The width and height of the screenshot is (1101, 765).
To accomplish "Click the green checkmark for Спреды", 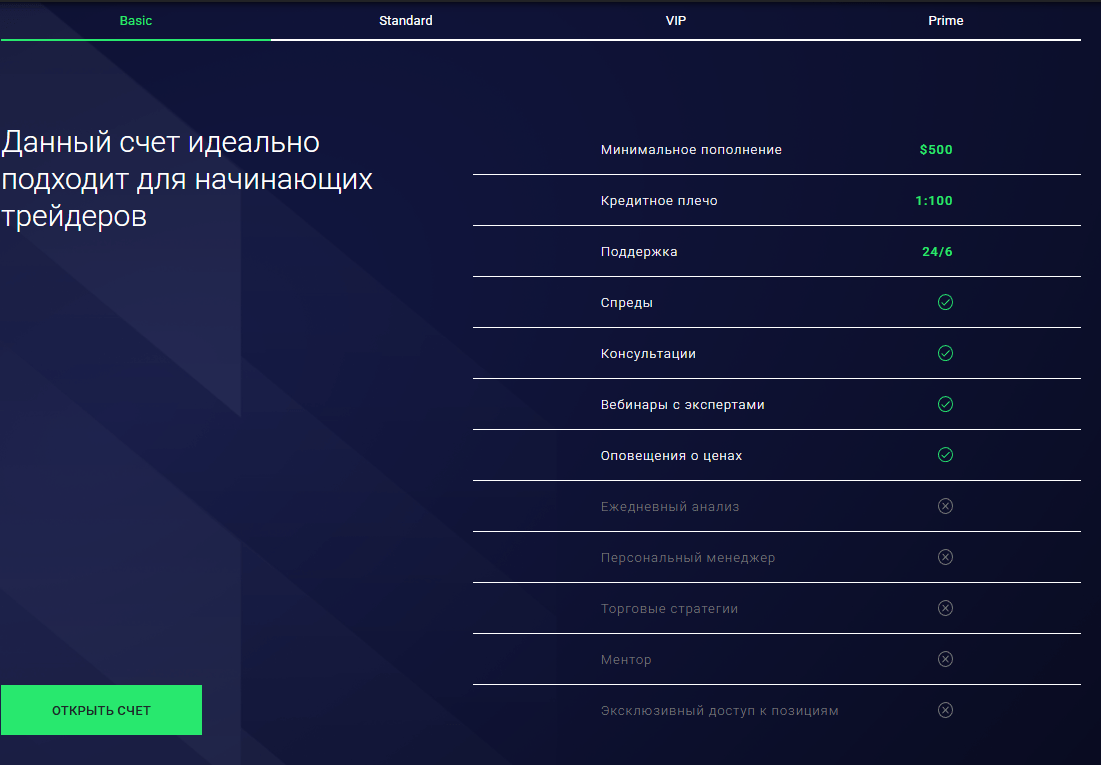I will (945, 302).
